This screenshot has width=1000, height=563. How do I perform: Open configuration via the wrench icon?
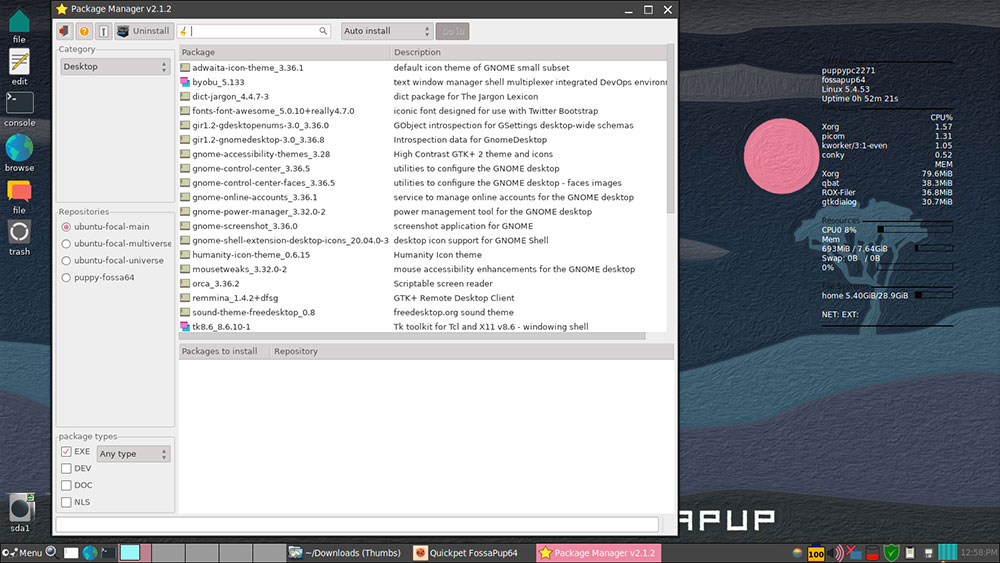[104, 31]
